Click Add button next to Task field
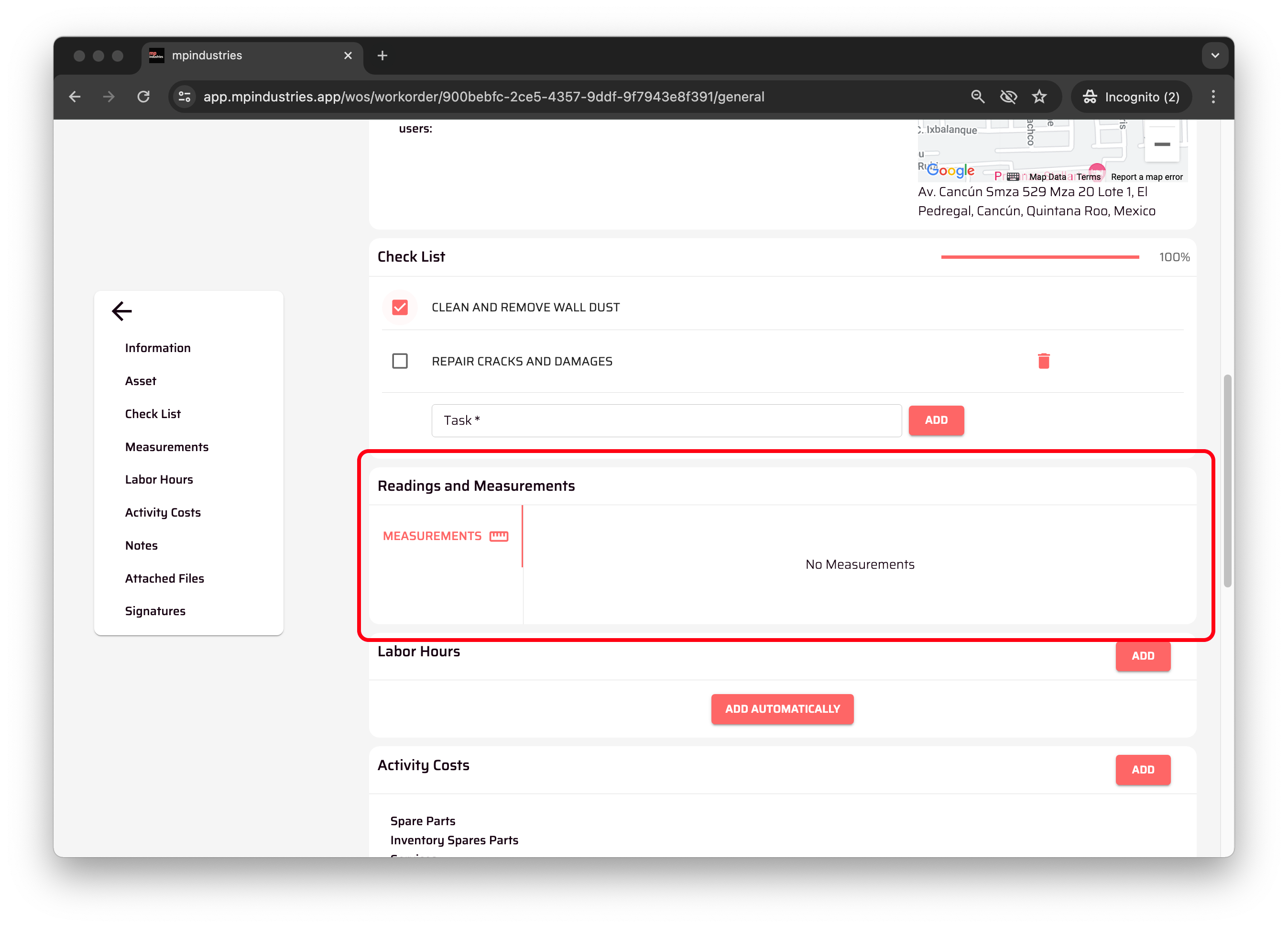 (x=935, y=420)
